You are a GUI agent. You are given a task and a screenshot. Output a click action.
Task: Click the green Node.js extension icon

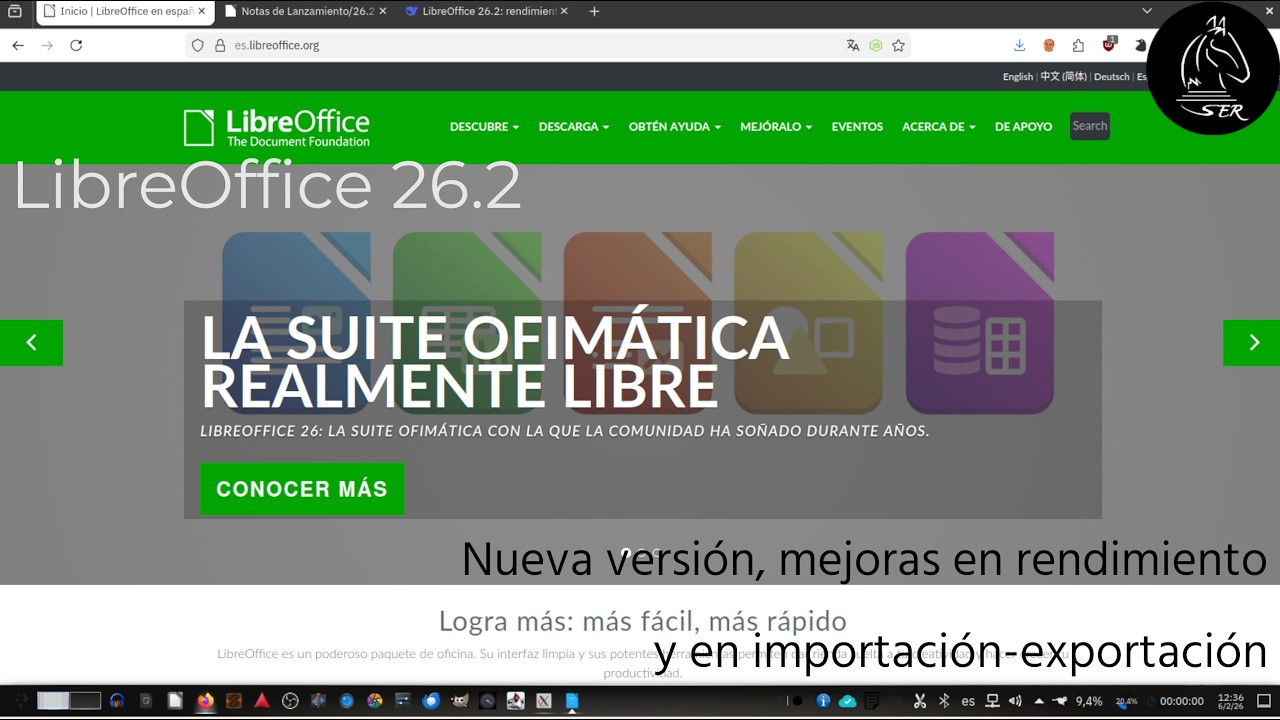(876, 45)
